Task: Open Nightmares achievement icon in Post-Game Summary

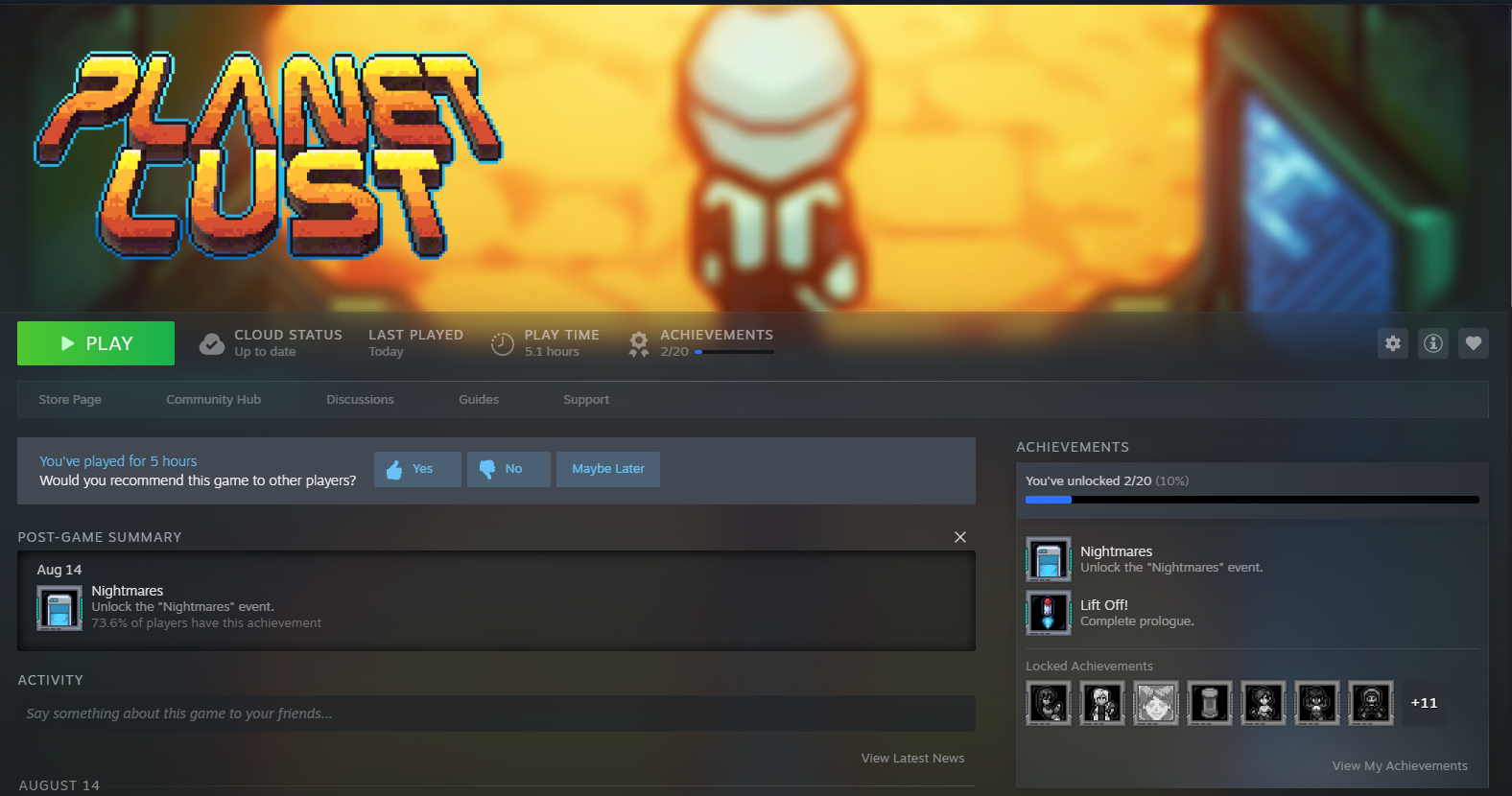Action: pos(59,608)
